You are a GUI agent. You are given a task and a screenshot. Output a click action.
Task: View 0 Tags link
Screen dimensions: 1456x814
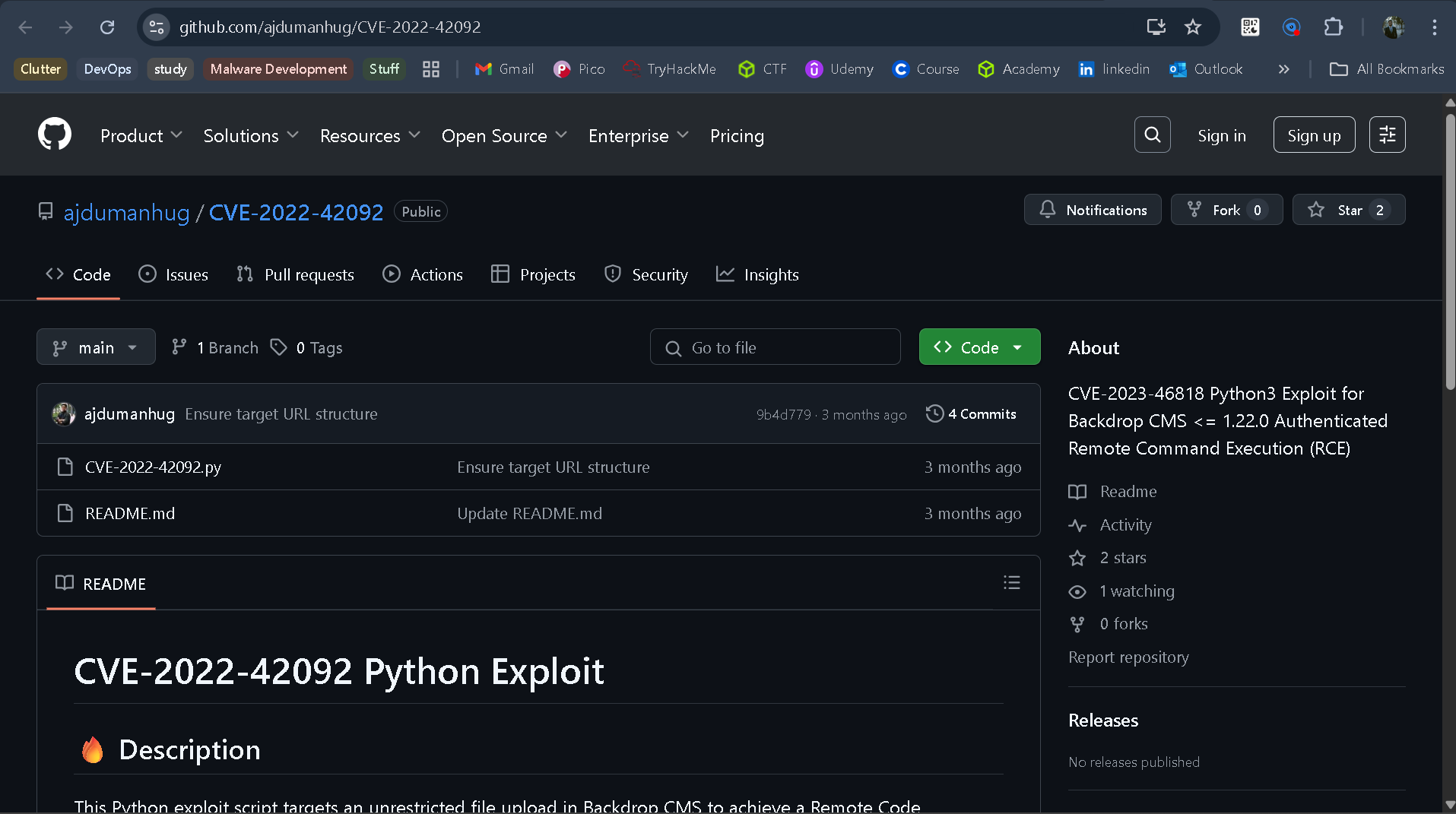click(x=307, y=347)
